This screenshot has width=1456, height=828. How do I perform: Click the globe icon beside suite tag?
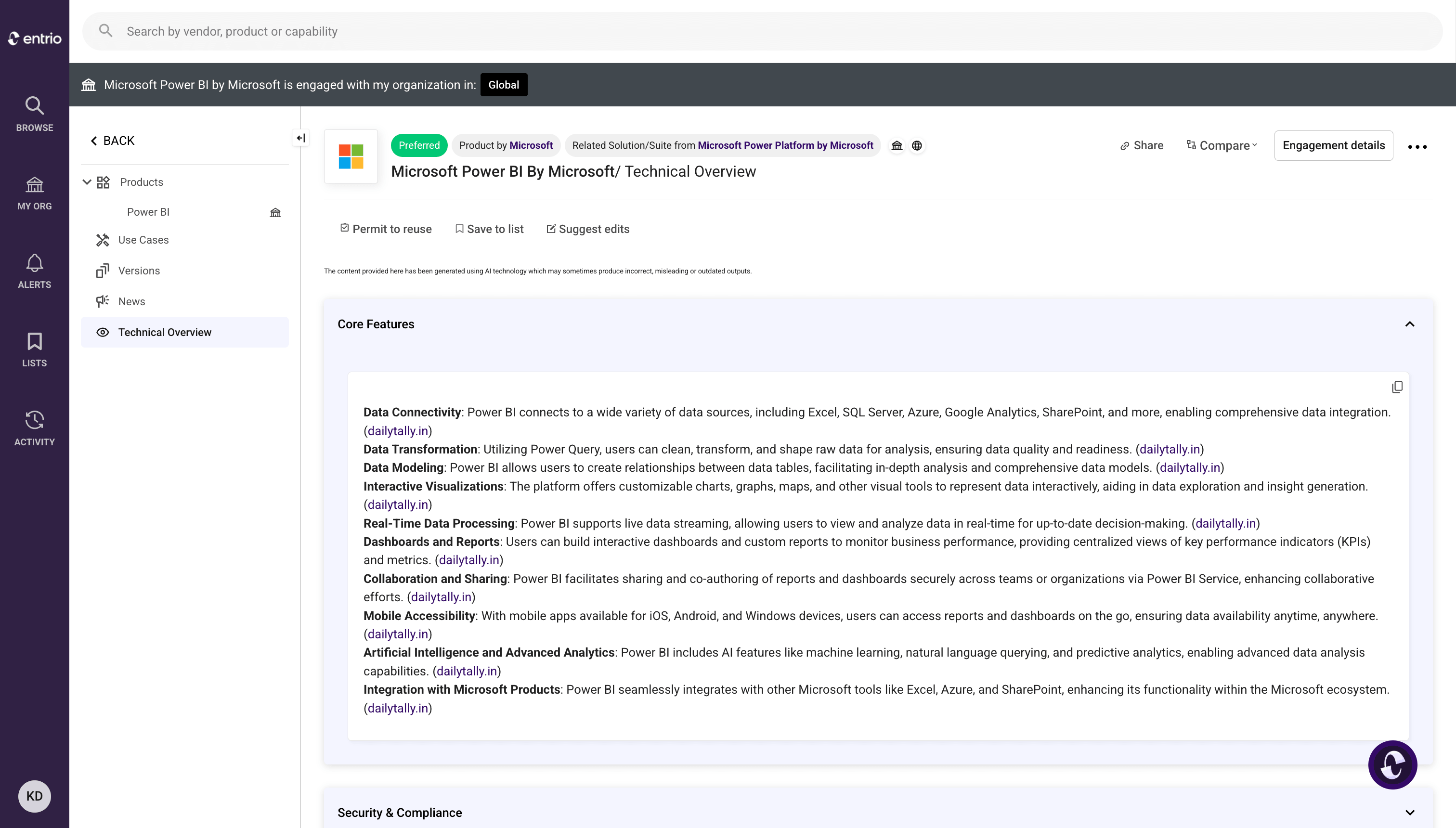coord(917,145)
